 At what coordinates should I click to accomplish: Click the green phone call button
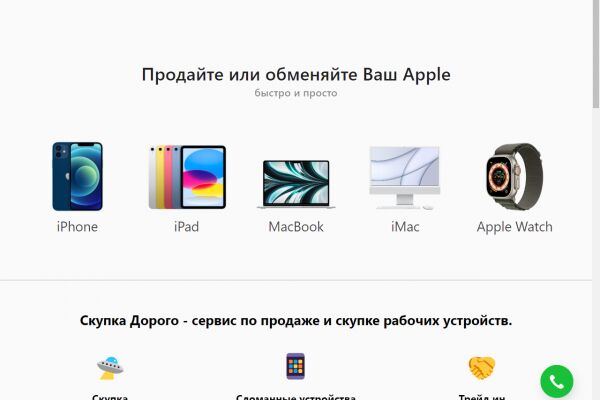(556, 381)
